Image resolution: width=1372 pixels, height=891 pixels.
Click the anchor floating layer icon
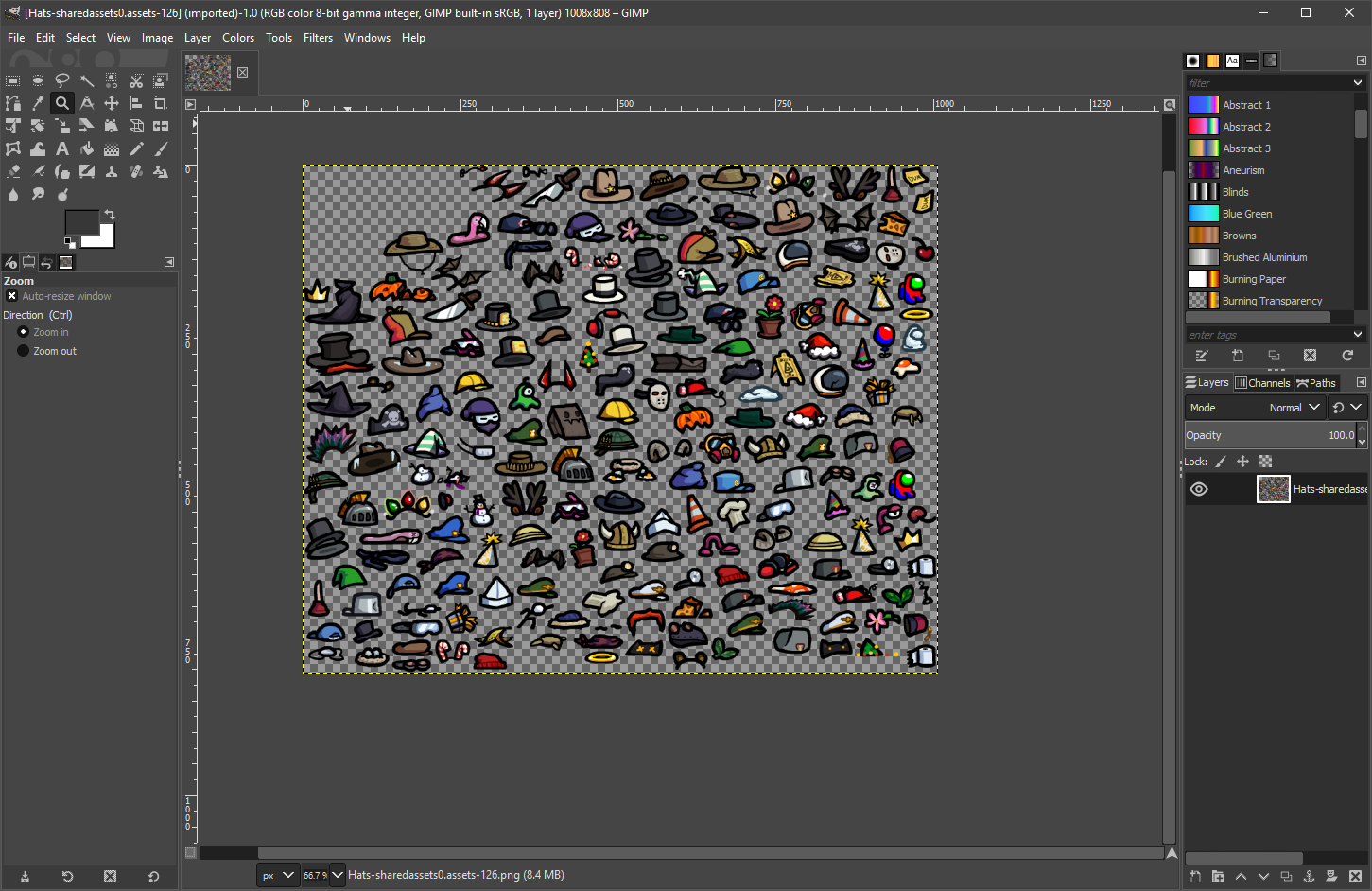coord(1309,877)
